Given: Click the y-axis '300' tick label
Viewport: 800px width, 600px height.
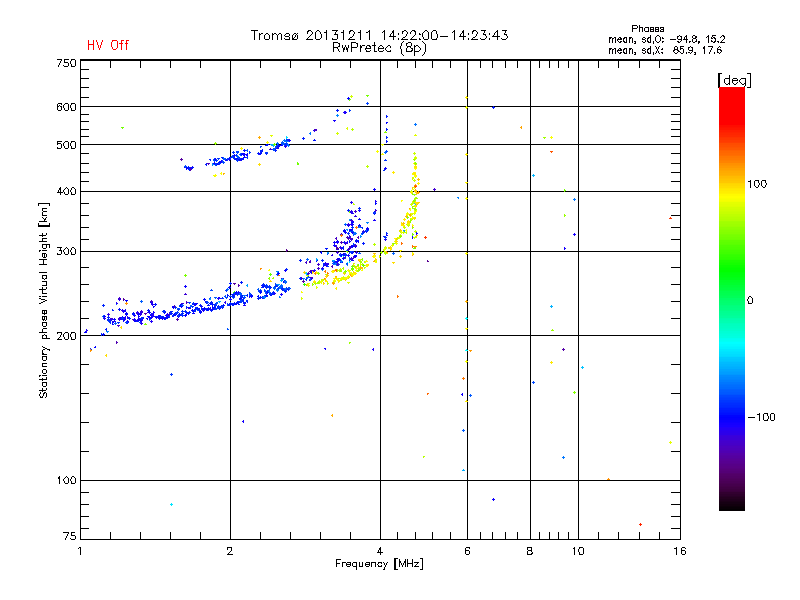Looking at the screenshot, I should pyautogui.click(x=66, y=251).
